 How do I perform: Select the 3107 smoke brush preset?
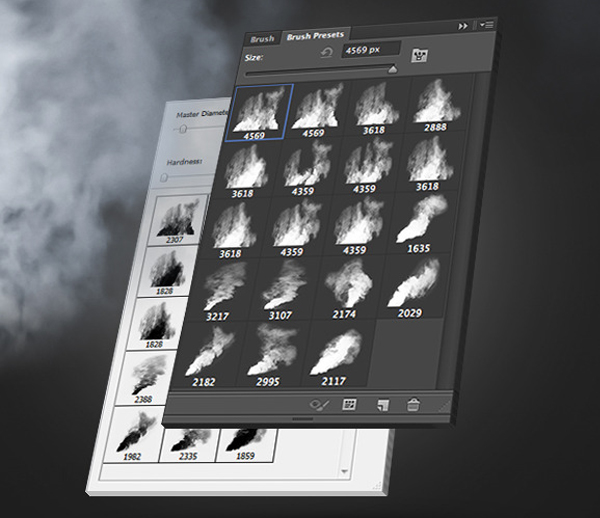(x=284, y=290)
